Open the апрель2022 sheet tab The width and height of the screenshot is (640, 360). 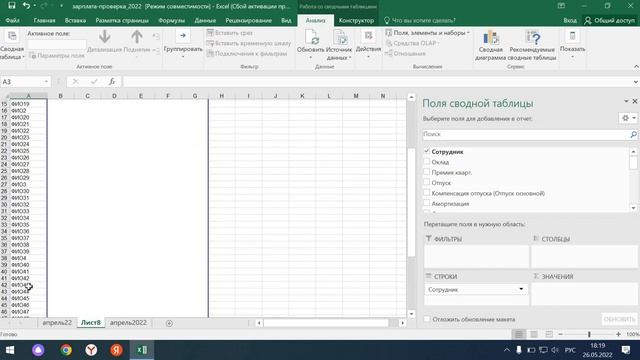pos(128,322)
